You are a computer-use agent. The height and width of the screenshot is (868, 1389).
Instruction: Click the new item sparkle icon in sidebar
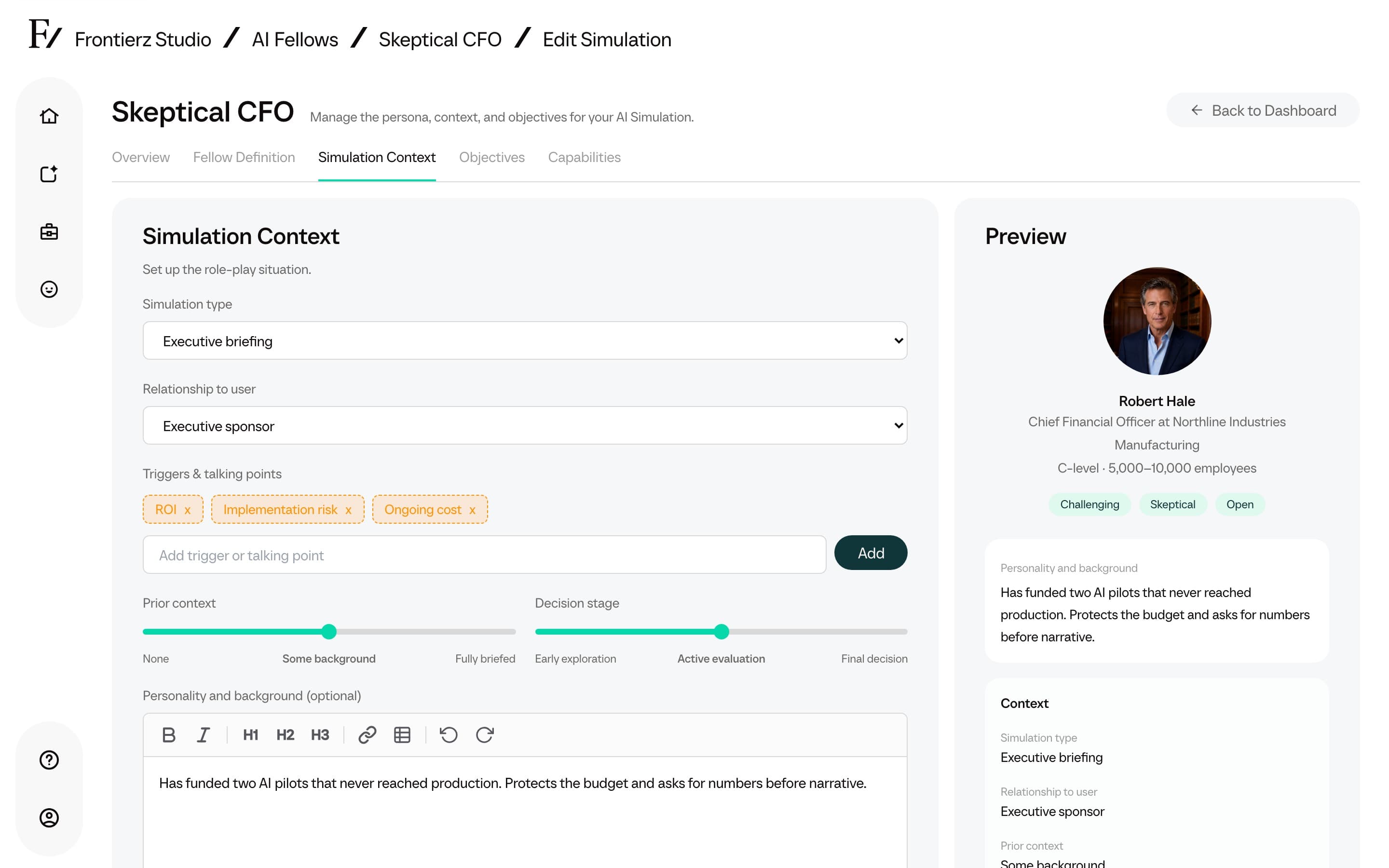[49, 174]
